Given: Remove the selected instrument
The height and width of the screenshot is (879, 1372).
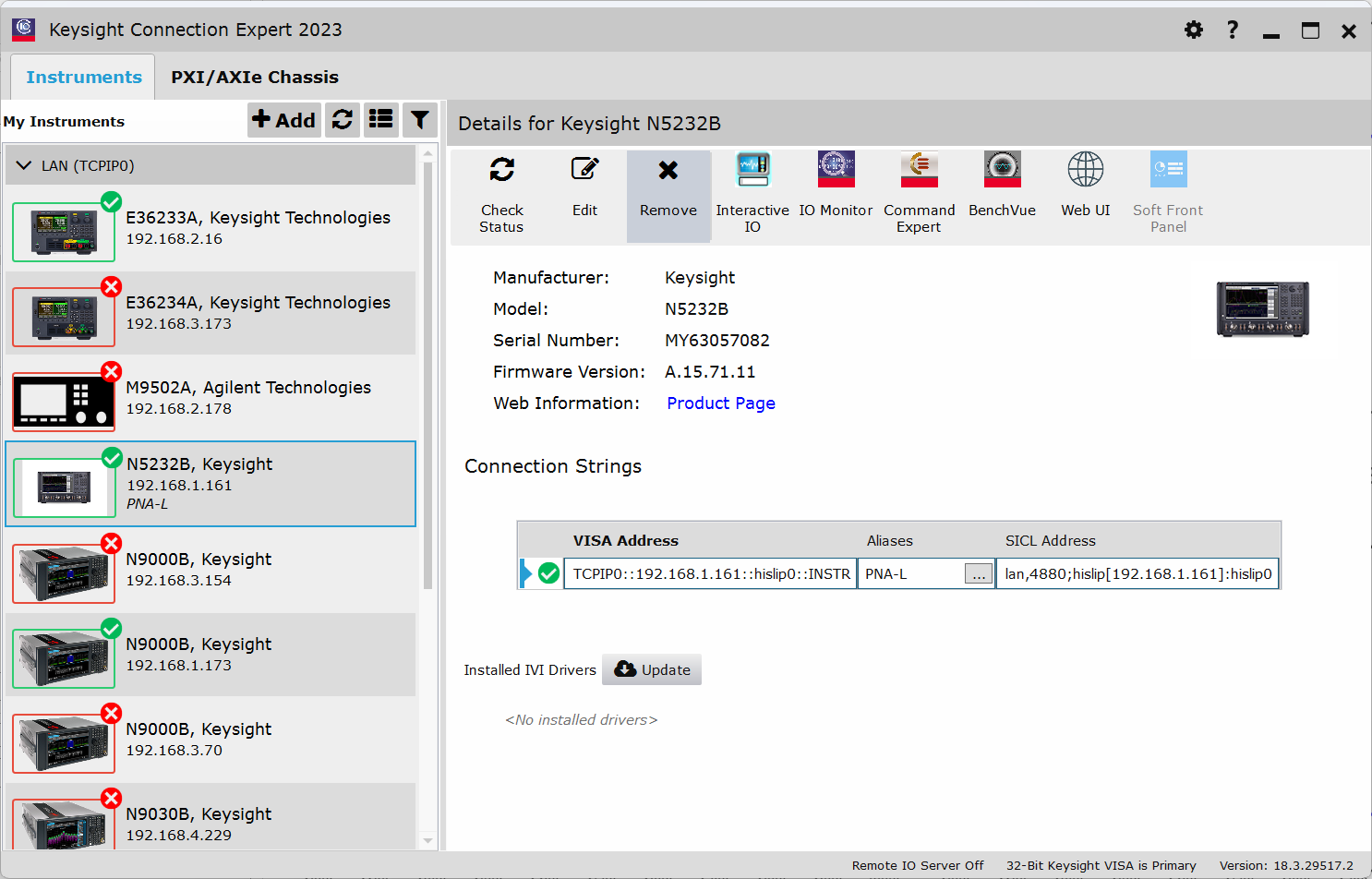Looking at the screenshot, I should (x=668, y=196).
